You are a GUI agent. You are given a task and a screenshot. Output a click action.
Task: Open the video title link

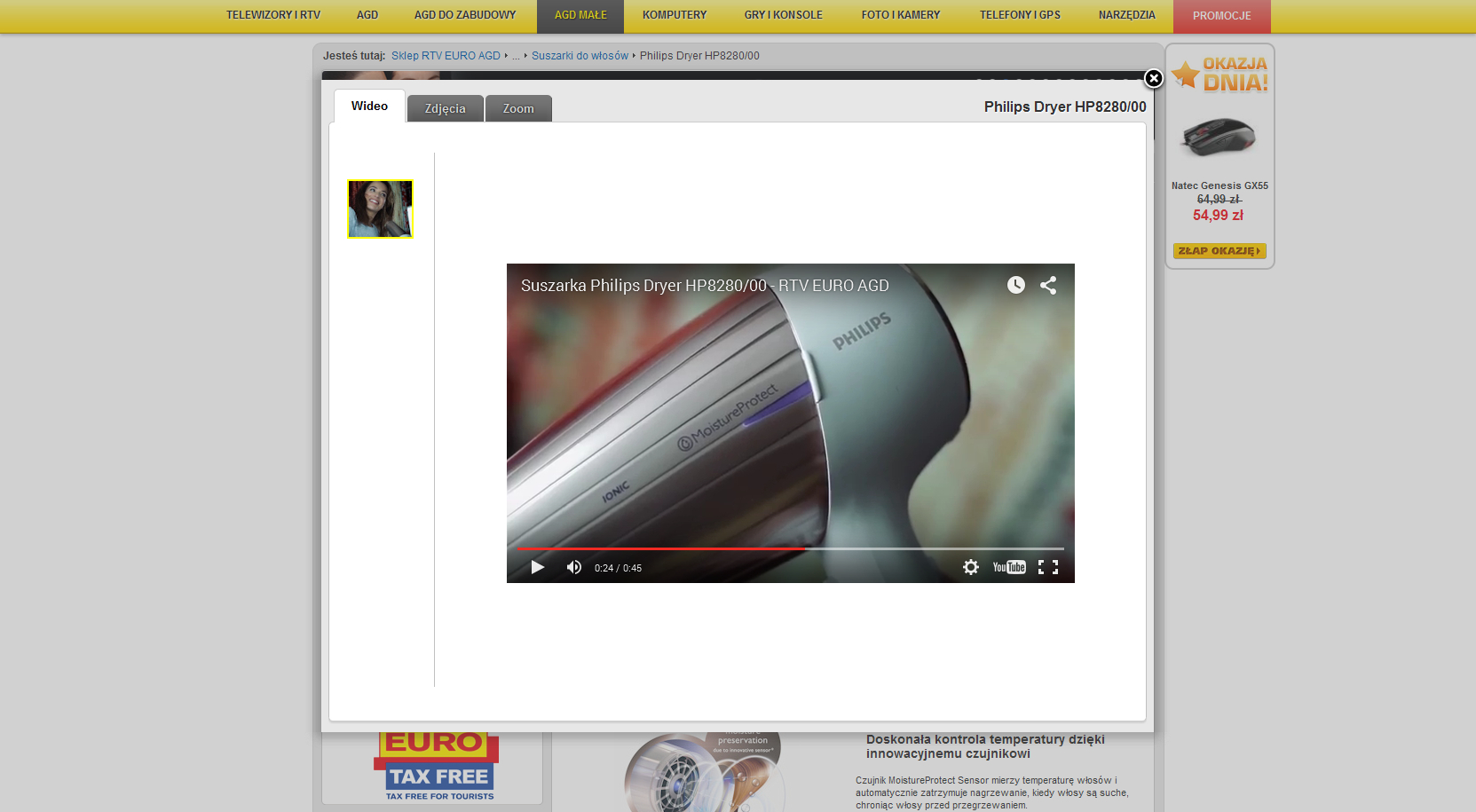(705, 286)
